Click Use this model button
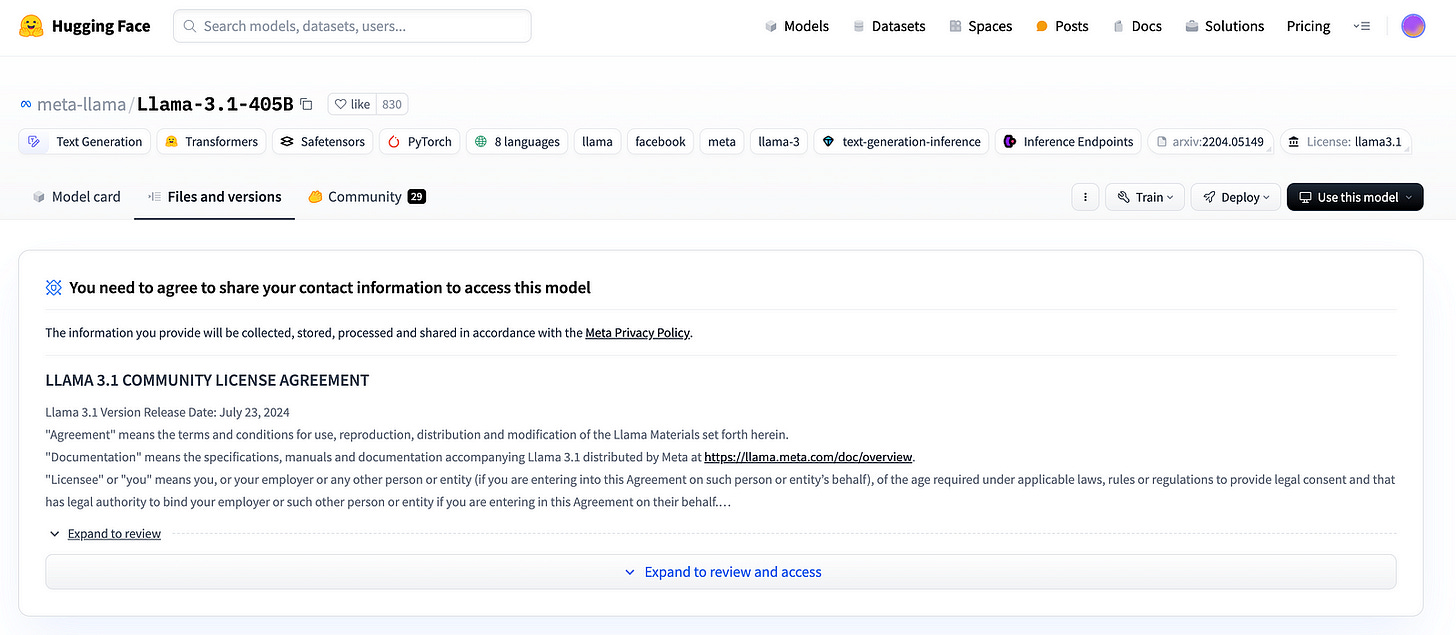Viewport: 1456px width, 635px height. click(1355, 197)
